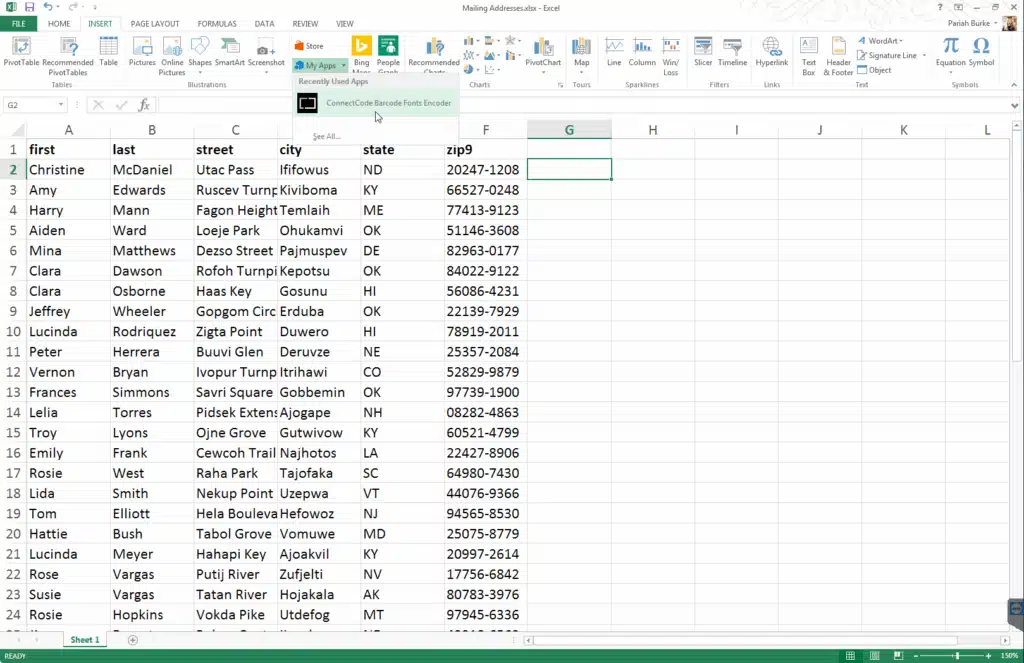
Task: Switch to Page Layout view in status bar
Action: coord(873,656)
